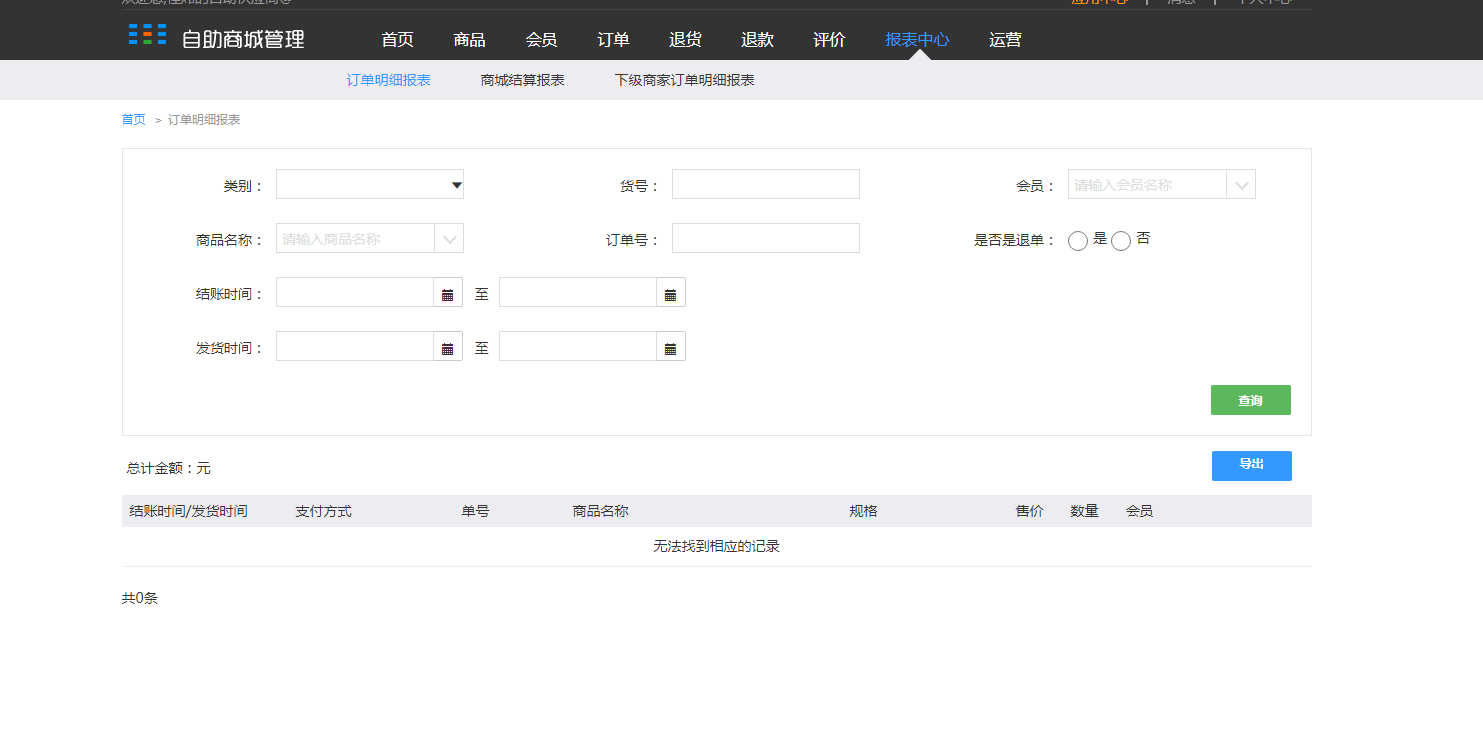The height and width of the screenshot is (756, 1483).
Task: Go to the 首页 nav menu
Action: click(397, 40)
